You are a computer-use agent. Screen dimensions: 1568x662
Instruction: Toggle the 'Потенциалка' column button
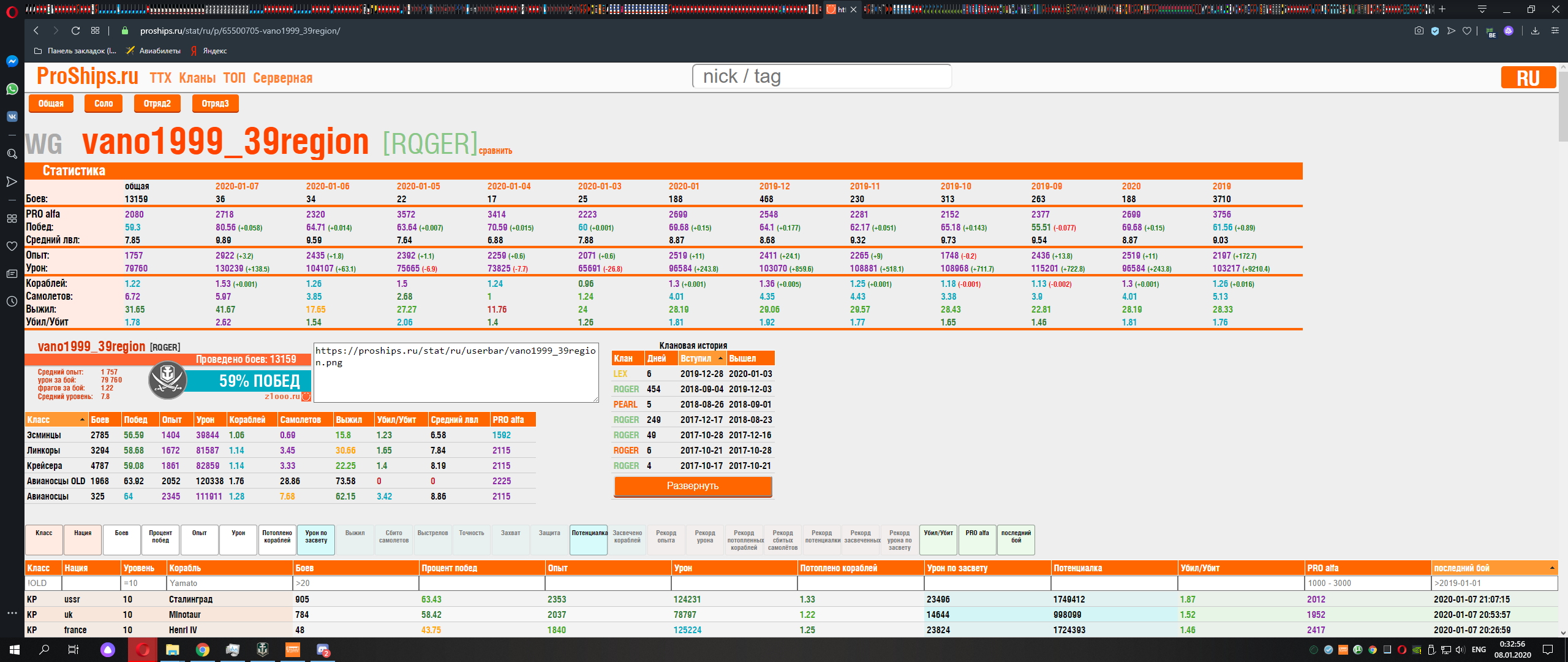coord(589,539)
